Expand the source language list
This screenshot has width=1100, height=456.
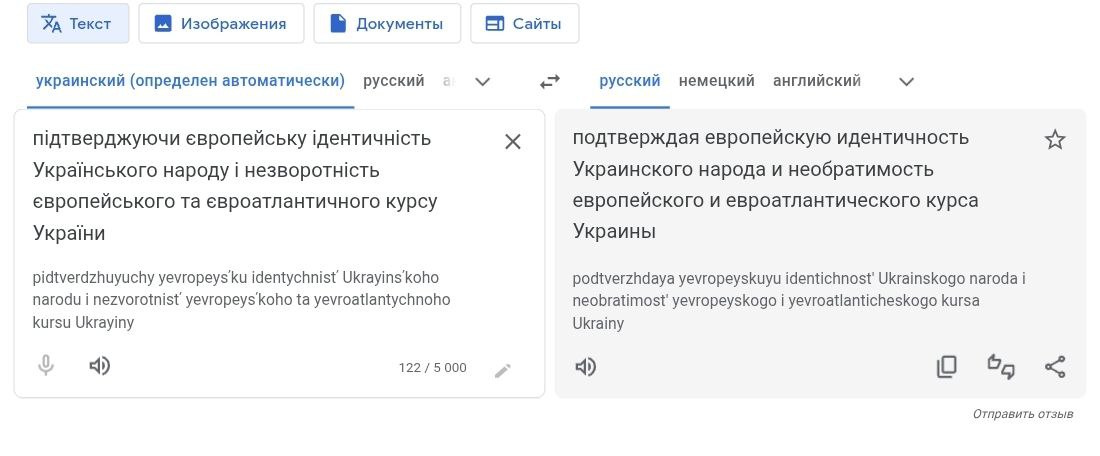tap(482, 81)
